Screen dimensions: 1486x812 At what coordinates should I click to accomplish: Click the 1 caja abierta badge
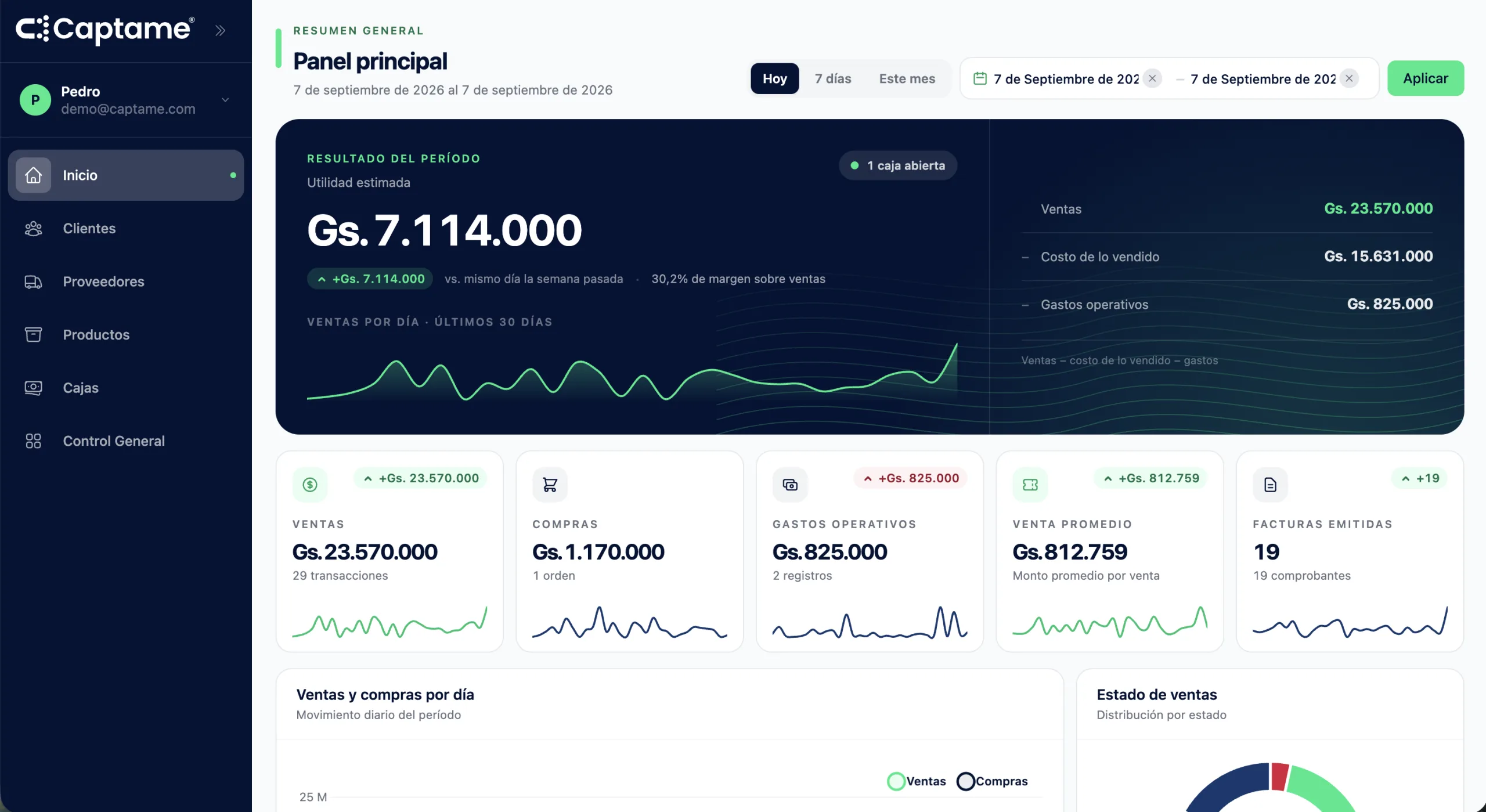[x=897, y=166]
